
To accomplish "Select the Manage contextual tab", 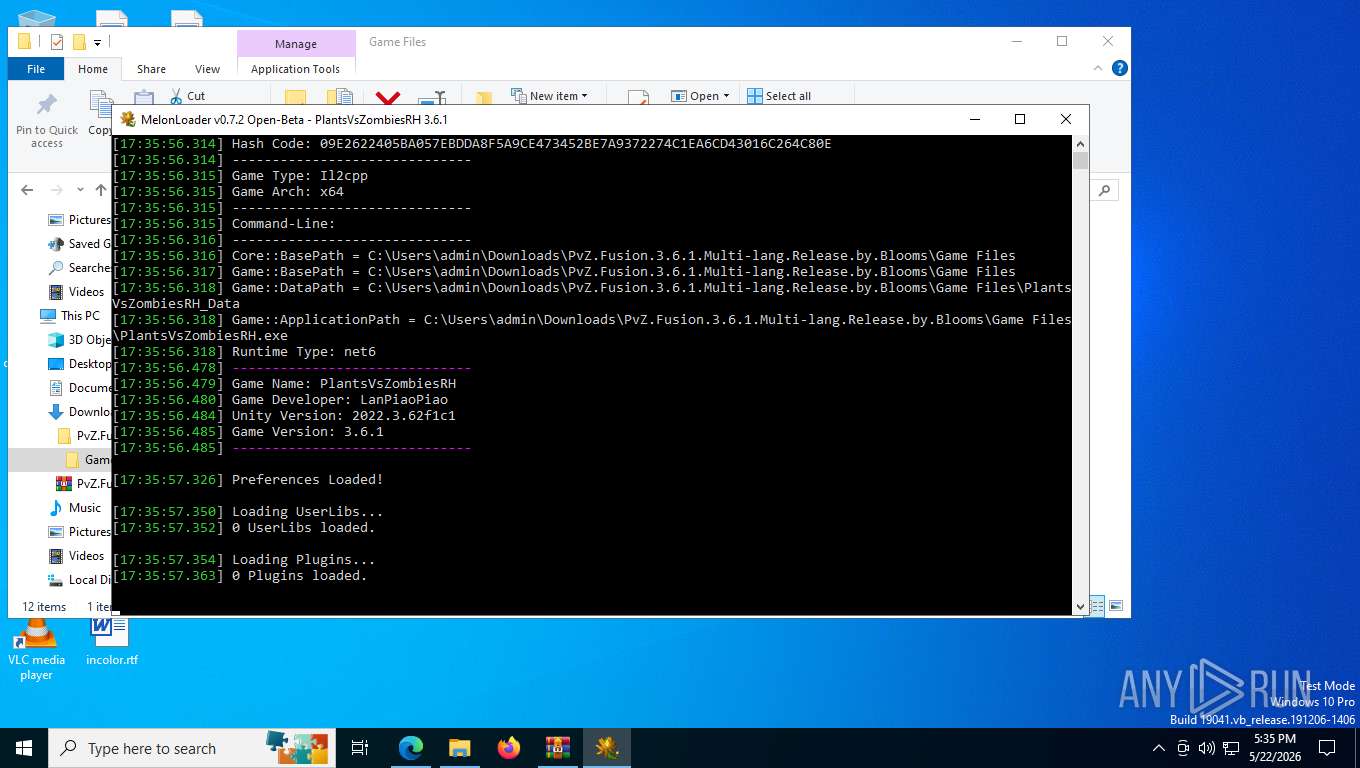I will pos(296,44).
